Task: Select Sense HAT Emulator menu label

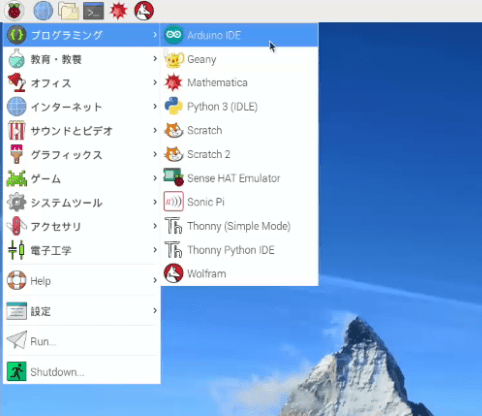Action: 234,178
